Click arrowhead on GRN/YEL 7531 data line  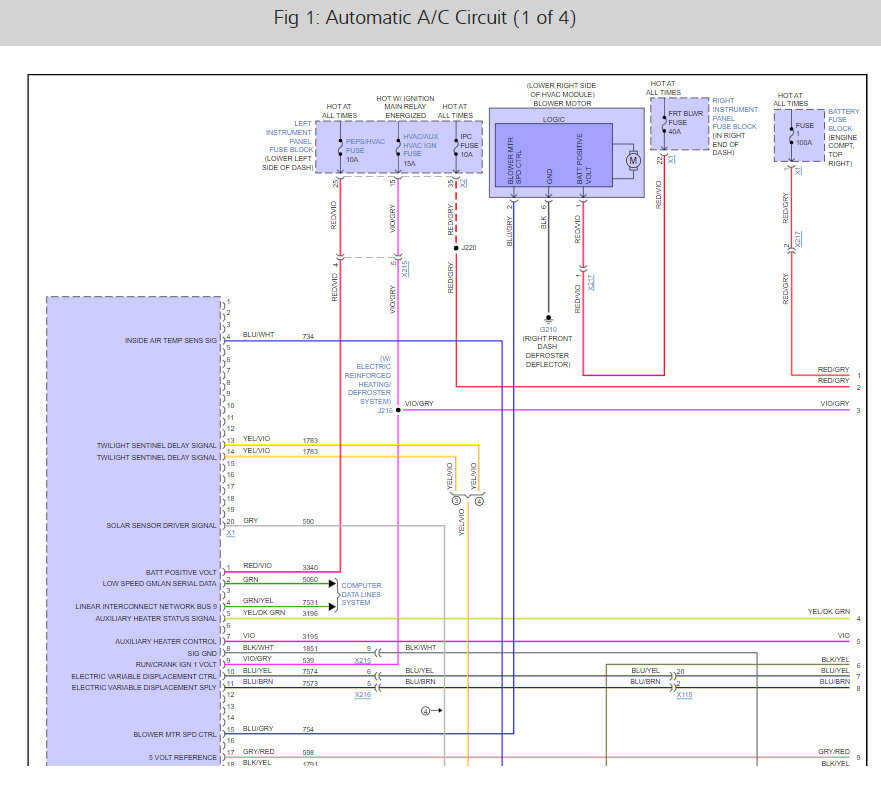point(333,606)
